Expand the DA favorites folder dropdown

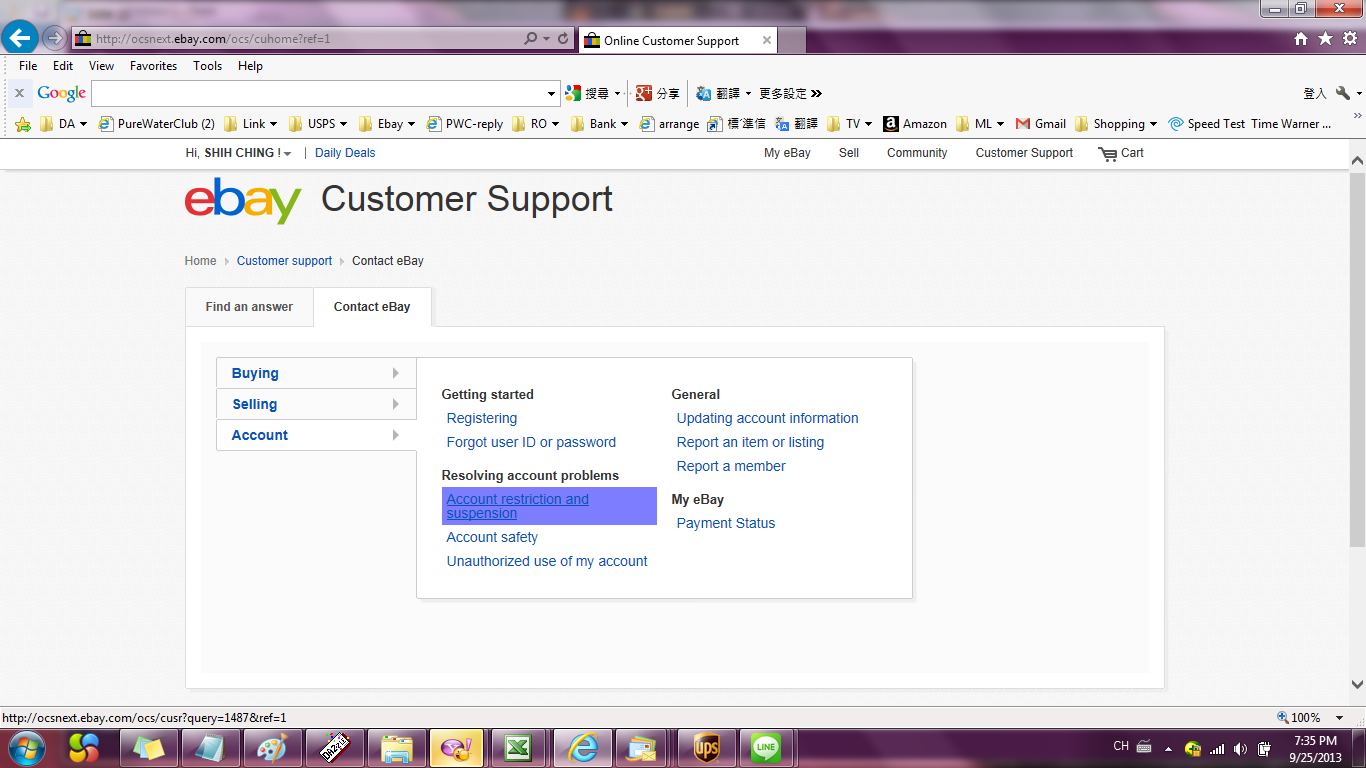point(83,124)
